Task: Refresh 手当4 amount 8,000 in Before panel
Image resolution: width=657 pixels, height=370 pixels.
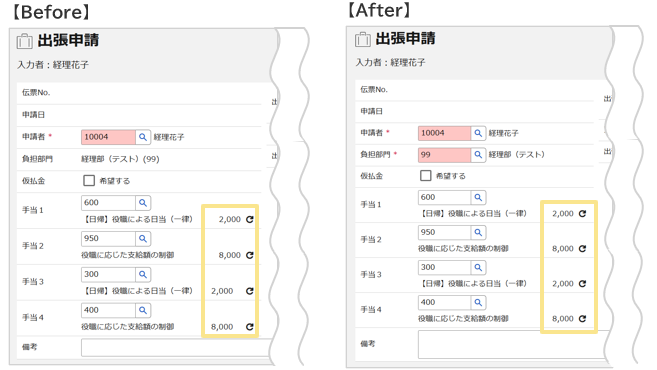Action: pyautogui.click(x=250, y=327)
